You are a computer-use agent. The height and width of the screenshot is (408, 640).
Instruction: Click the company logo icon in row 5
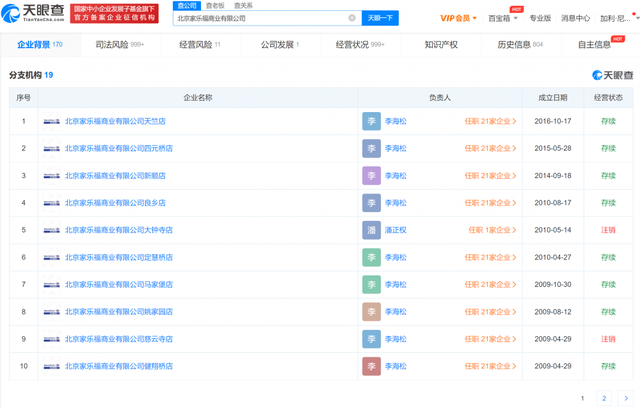click(51, 230)
